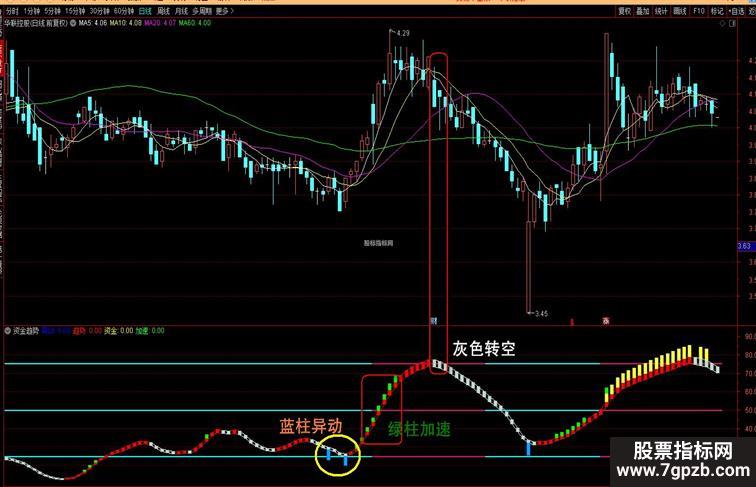756x487 pixels.
Task: Click the 4.29 high price marker
Action: pyautogui.click(x=403, y=33)
